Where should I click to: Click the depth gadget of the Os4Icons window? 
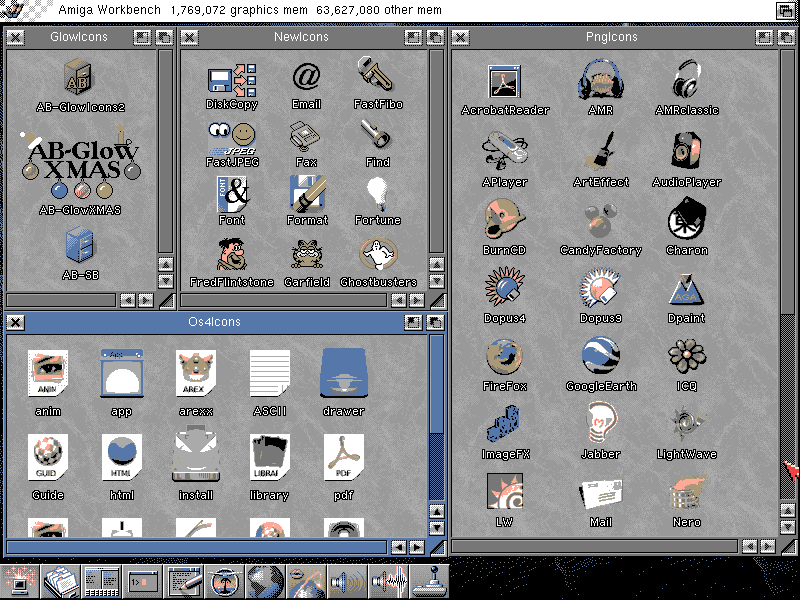tap(435, 322)
